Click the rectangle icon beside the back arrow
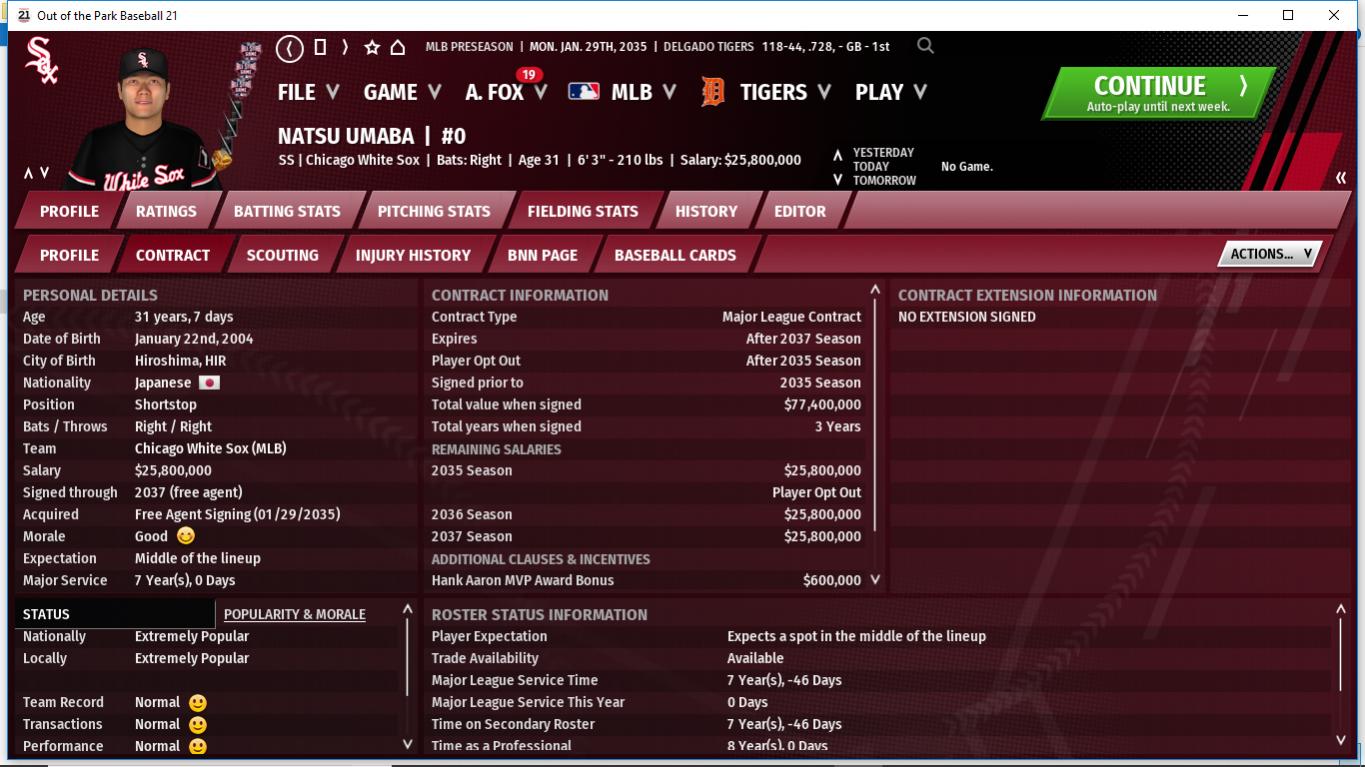Screen dimensions: 1365x767 coord(320,47)
